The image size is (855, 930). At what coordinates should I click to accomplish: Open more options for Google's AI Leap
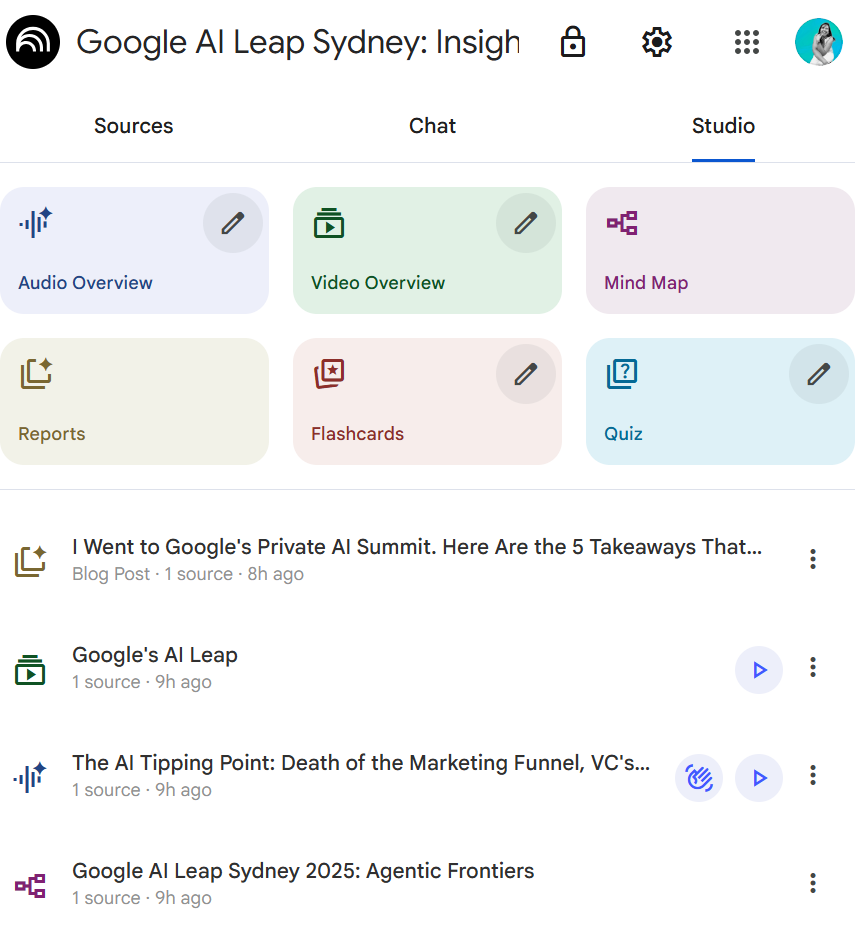pyautogui.click(x=813, y=667)
